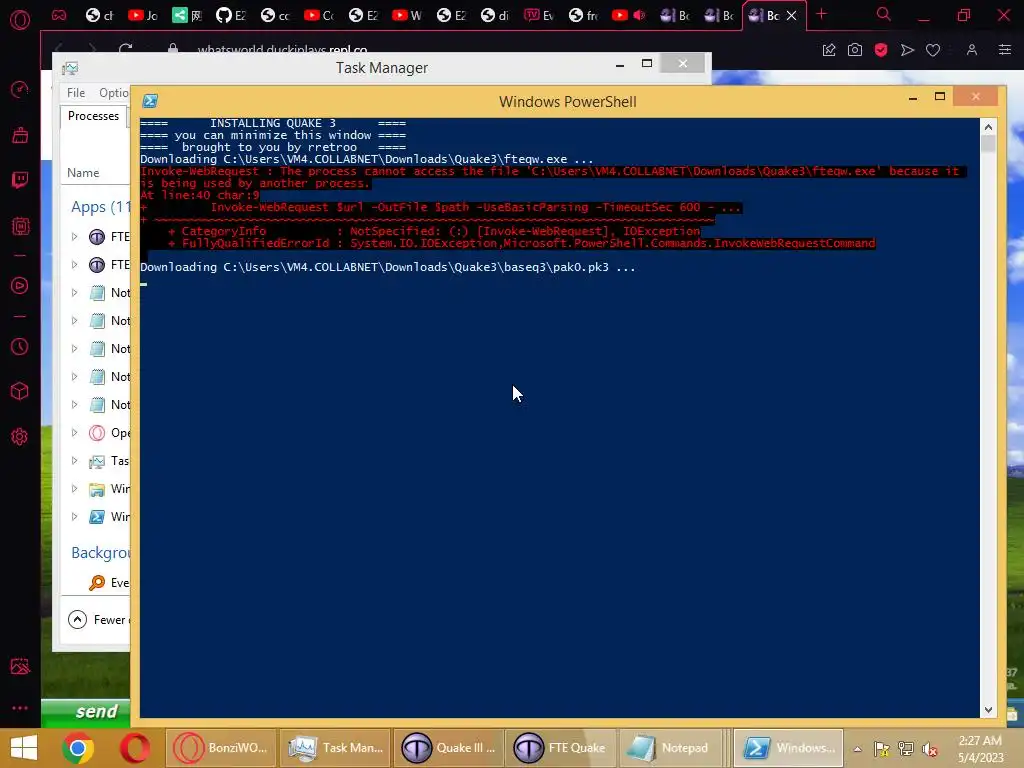1024x768 pixels.
Task: Click the Task Manager window title icon
Action: (70, 68)
